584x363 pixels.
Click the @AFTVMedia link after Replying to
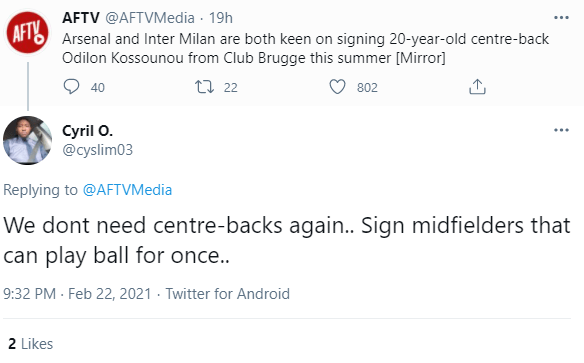(x=127, y=190)
